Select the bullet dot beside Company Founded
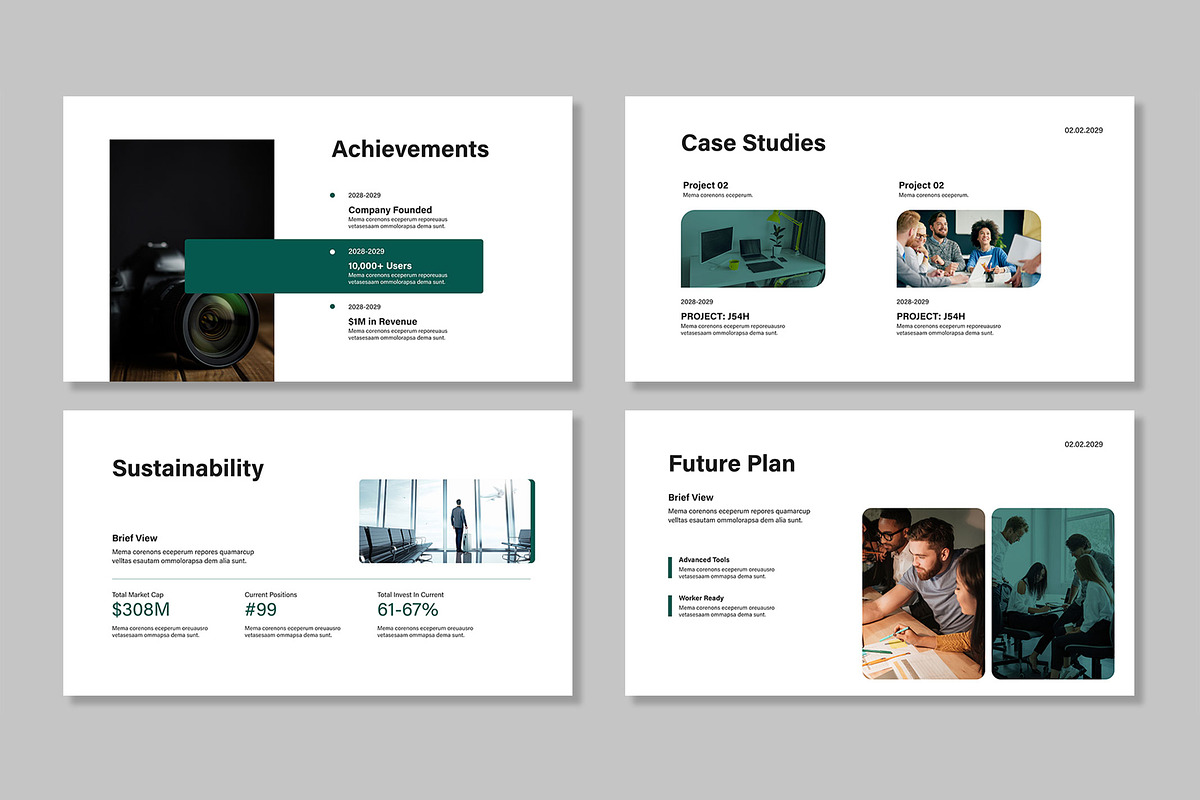 tap(332, 195)
